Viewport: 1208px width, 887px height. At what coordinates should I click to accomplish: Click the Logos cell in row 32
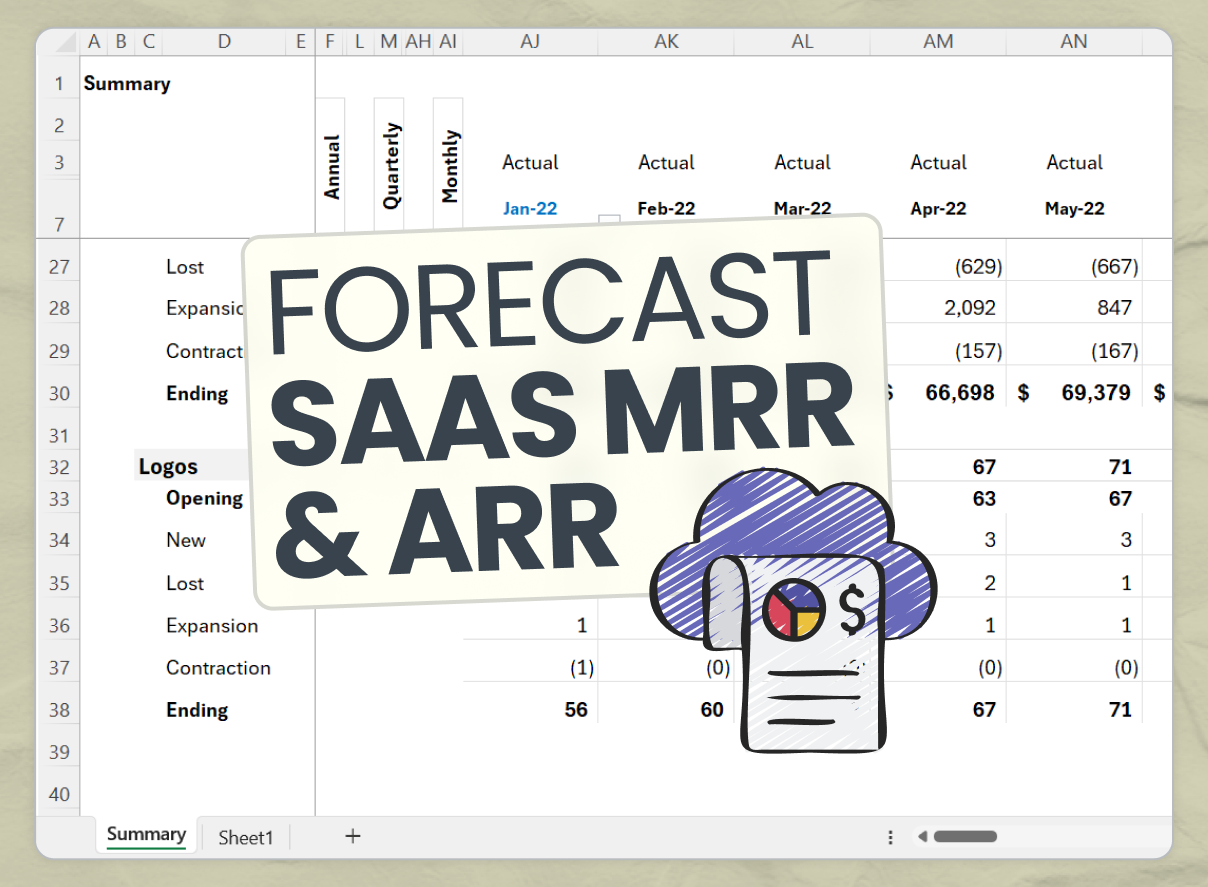click(167, 465)
